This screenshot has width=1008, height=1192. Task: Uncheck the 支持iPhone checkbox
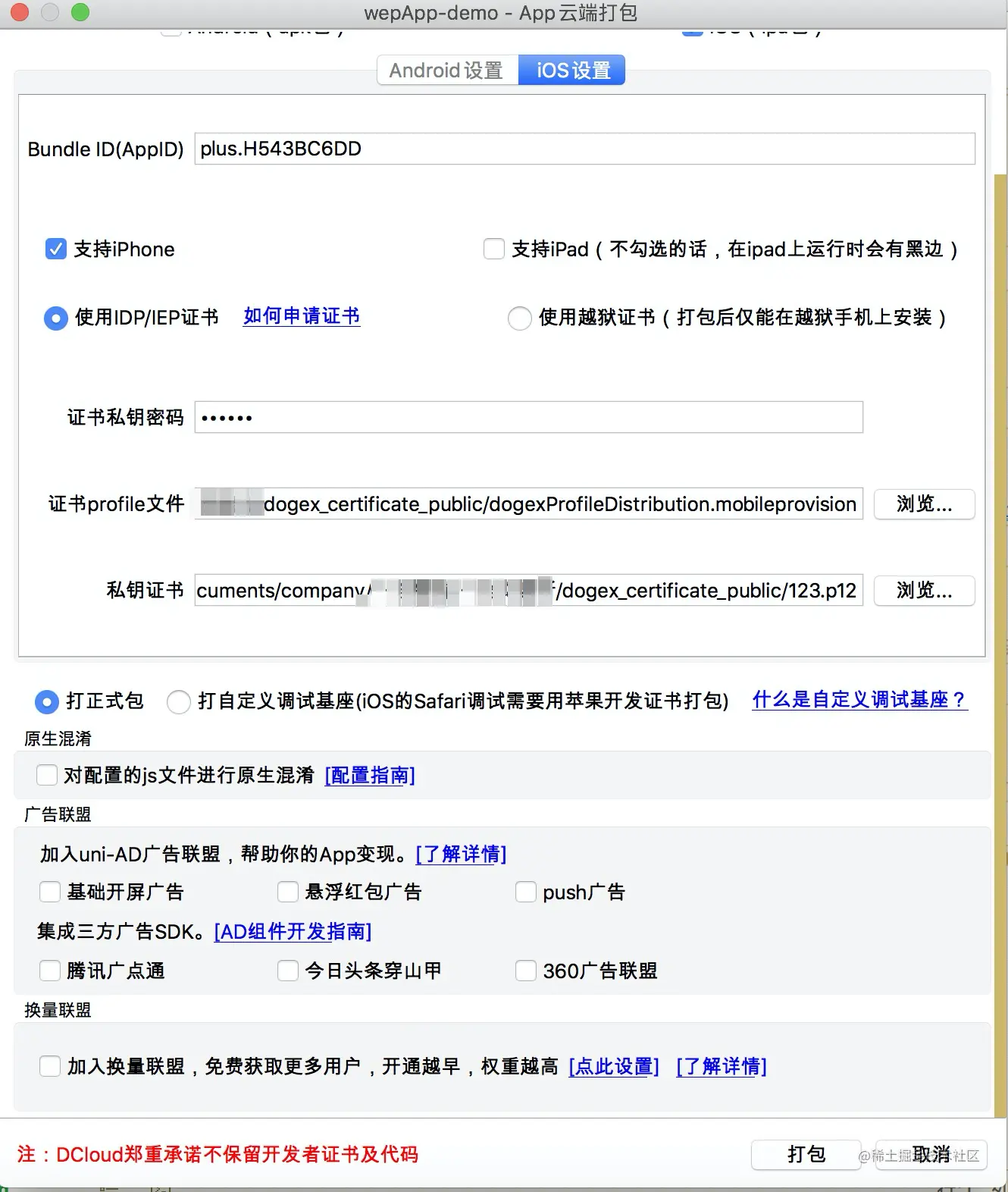pos(56,249)
